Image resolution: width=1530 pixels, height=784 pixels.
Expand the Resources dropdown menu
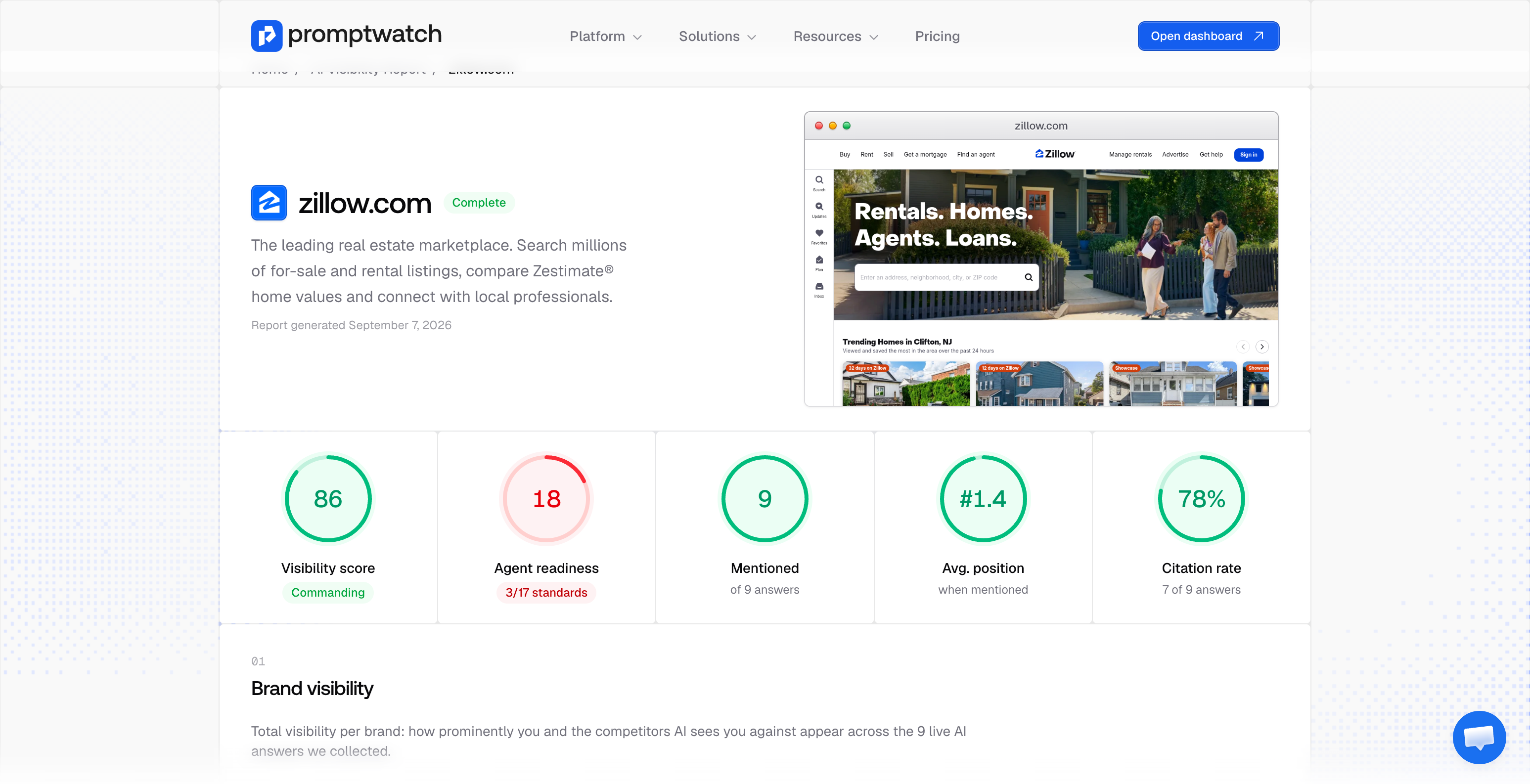[x=835, y=36]
